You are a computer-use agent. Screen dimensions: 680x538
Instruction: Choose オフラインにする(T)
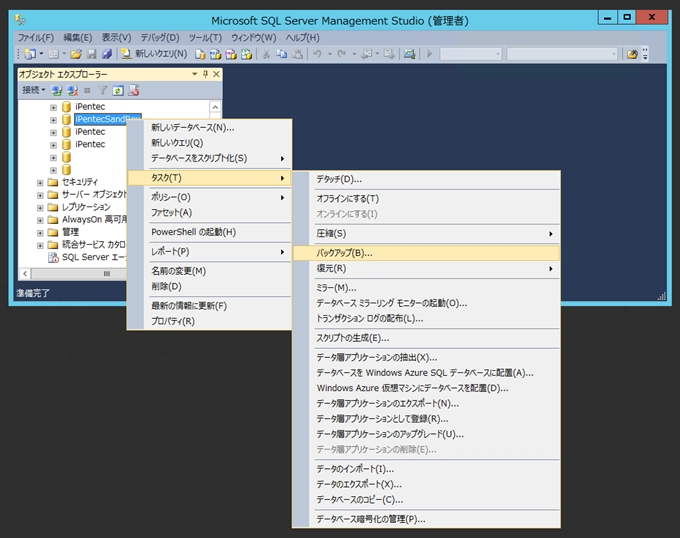(x=427, y=199)
